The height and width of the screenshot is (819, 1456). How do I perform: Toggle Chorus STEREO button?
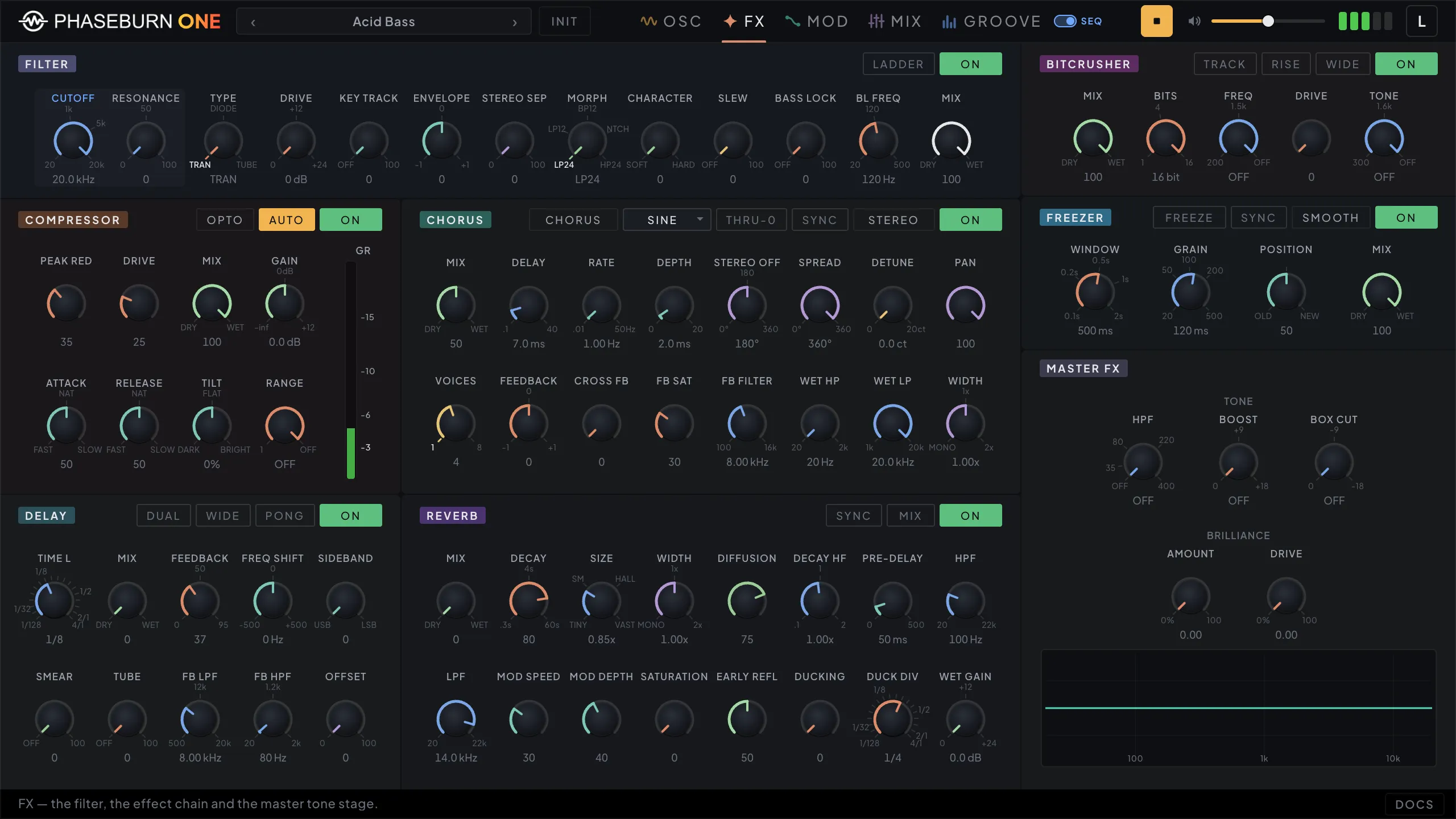click(894, 220)
